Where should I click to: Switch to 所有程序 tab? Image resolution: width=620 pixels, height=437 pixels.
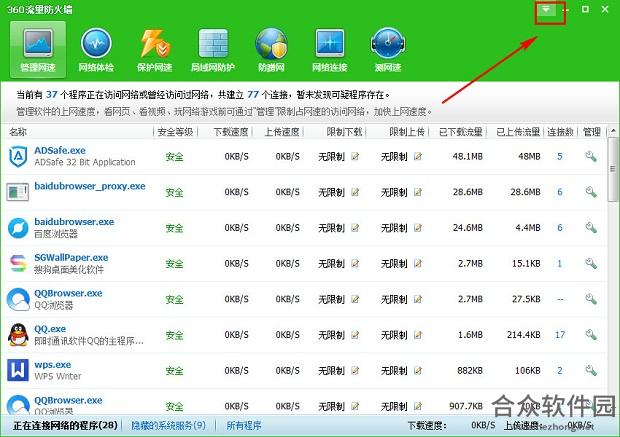pyautogui.click(x=244, y=426)
